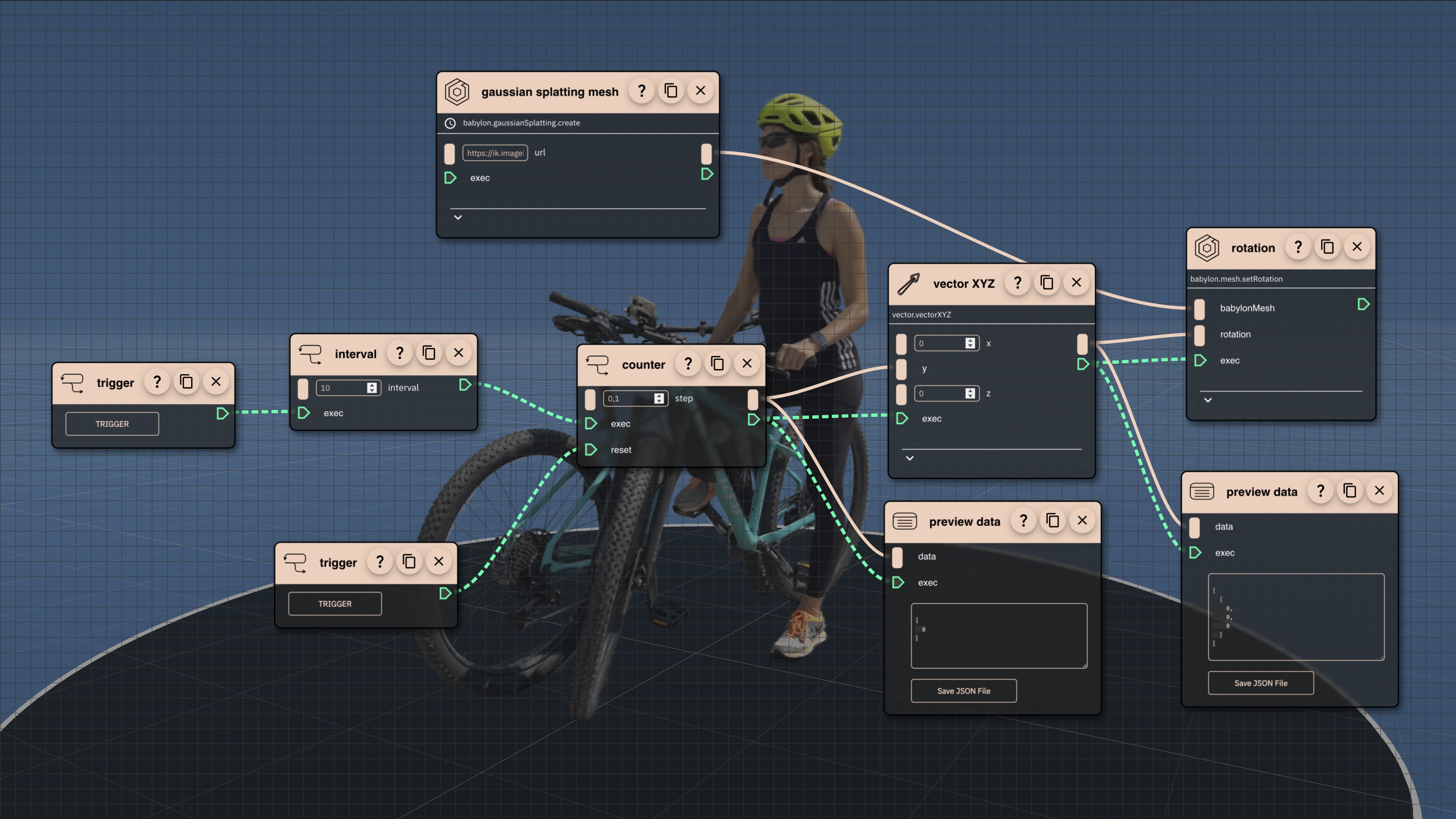The image size is (1456, 819).
Task: Click TRIGGER button in left trigger node
Action: click(112, 424)
